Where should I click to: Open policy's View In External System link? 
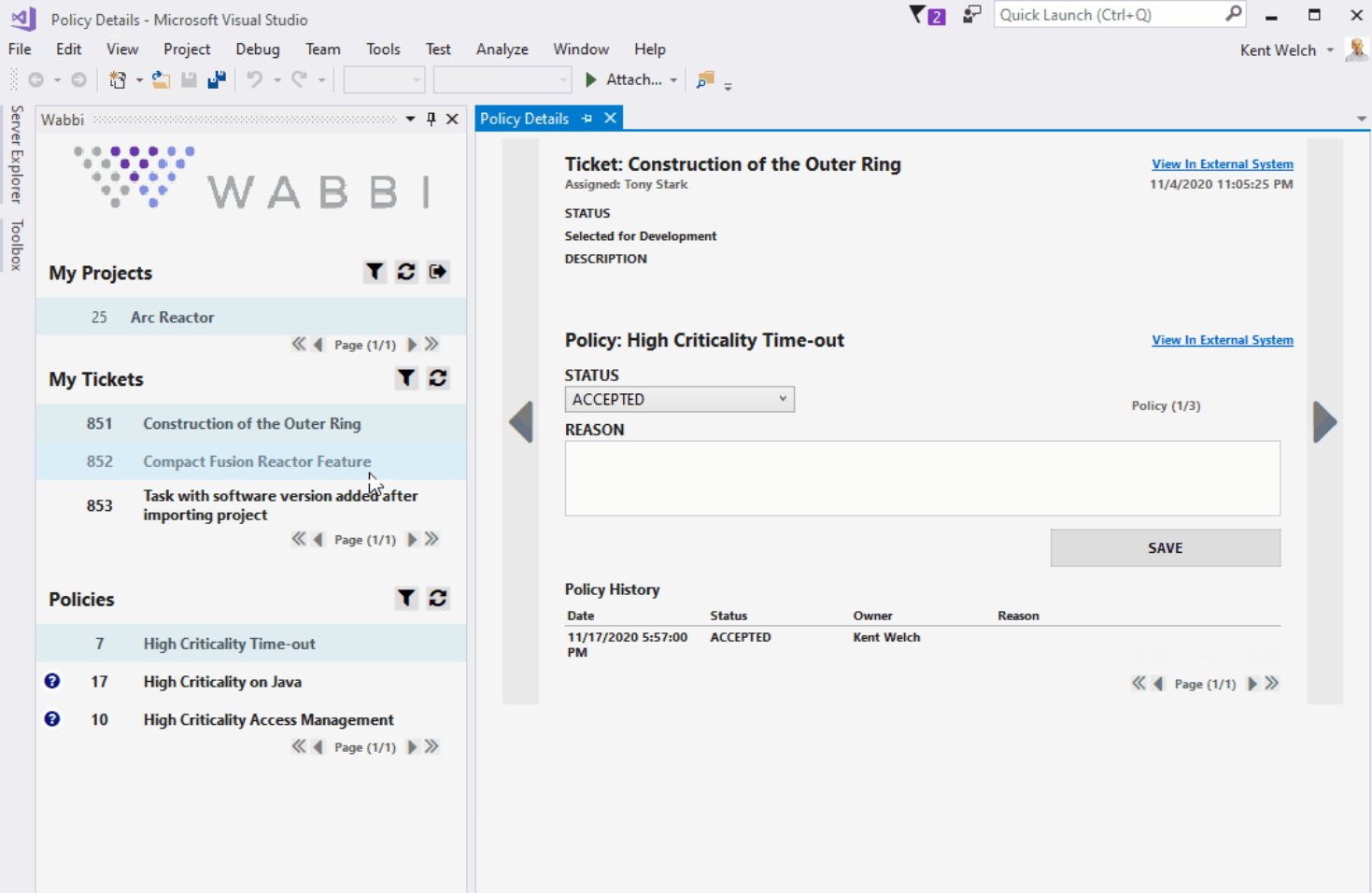point(1222,340)
